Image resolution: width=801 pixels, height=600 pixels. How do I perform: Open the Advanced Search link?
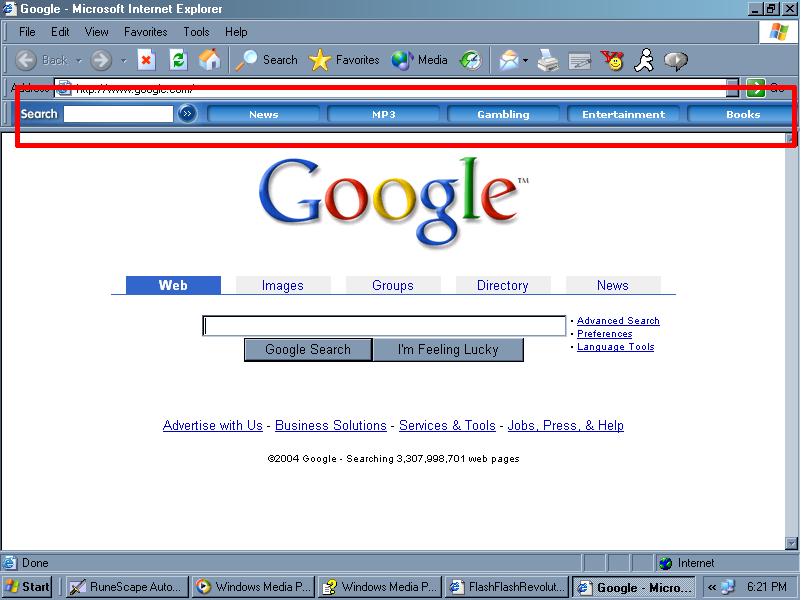(618, 321)
